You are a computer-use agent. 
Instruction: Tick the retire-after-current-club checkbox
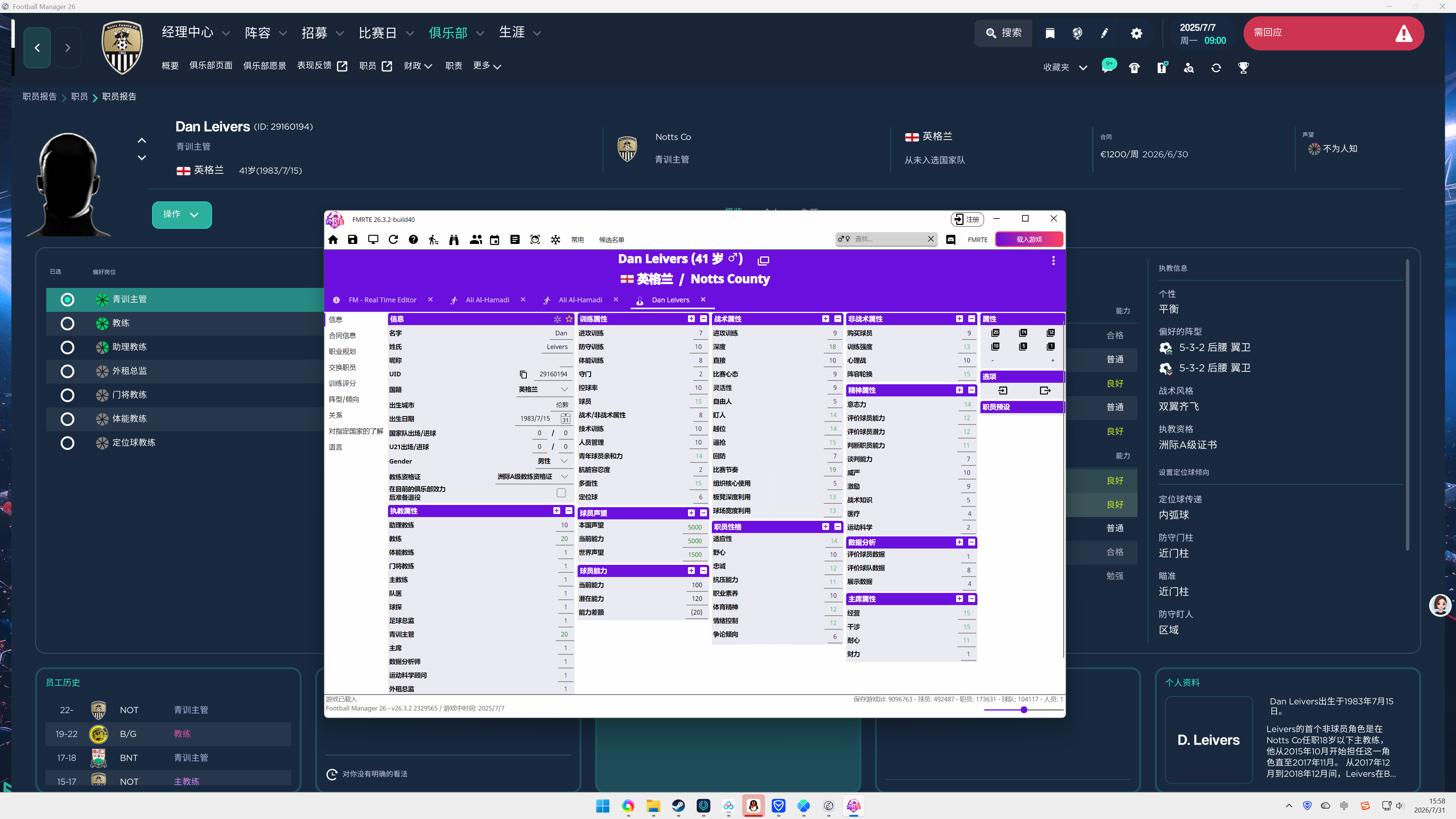561,493
